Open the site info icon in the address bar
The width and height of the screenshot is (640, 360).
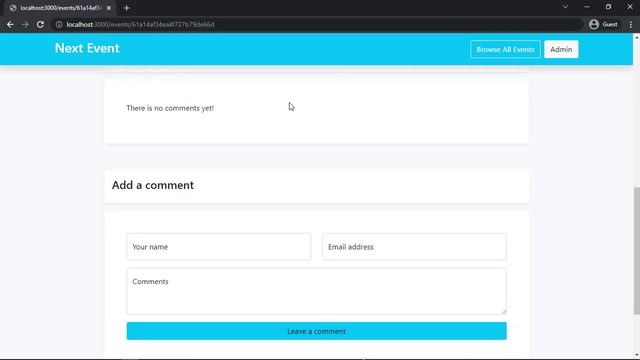(x=59, y=24)
